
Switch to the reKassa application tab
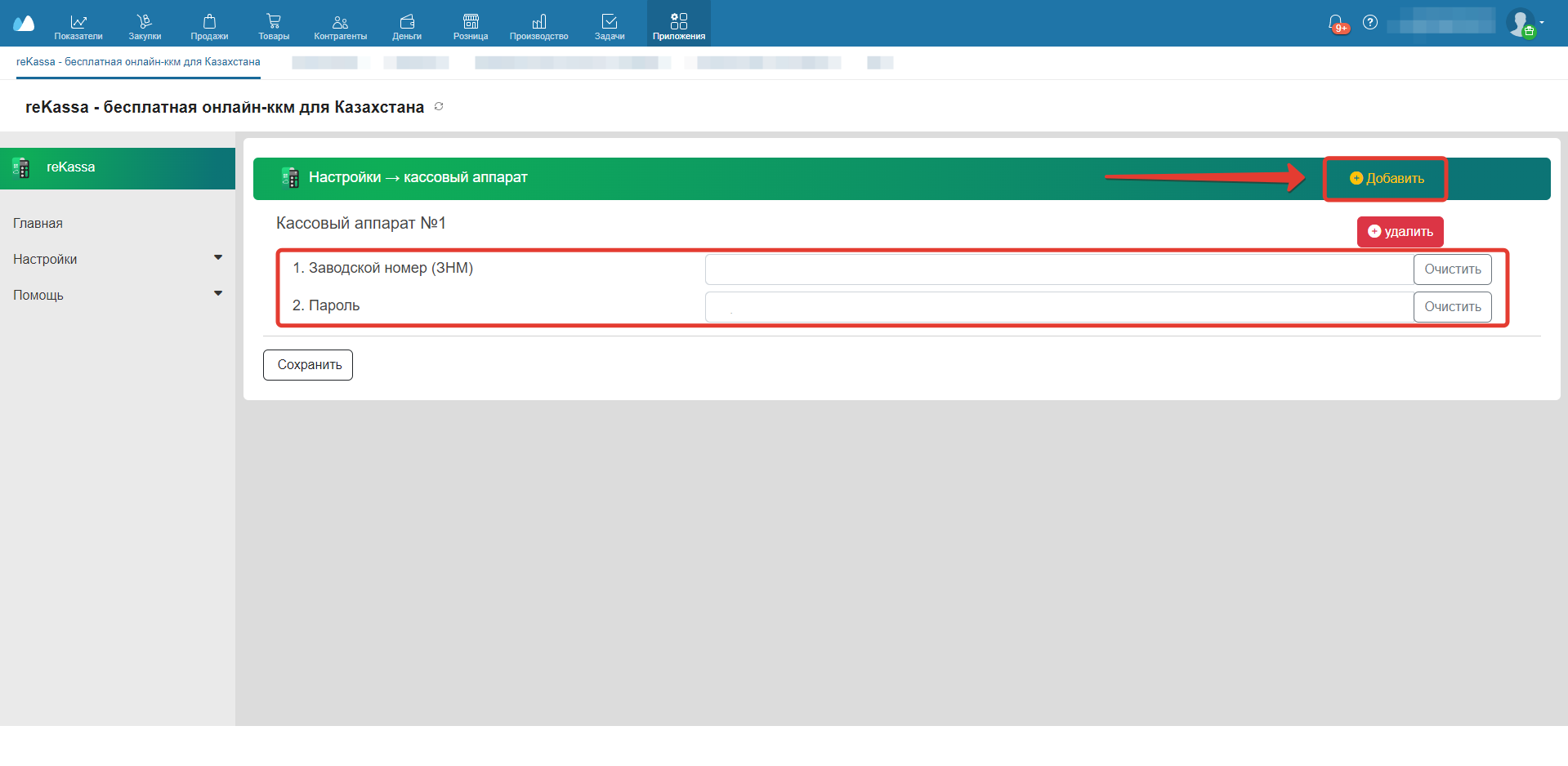(x=138, y=62)
